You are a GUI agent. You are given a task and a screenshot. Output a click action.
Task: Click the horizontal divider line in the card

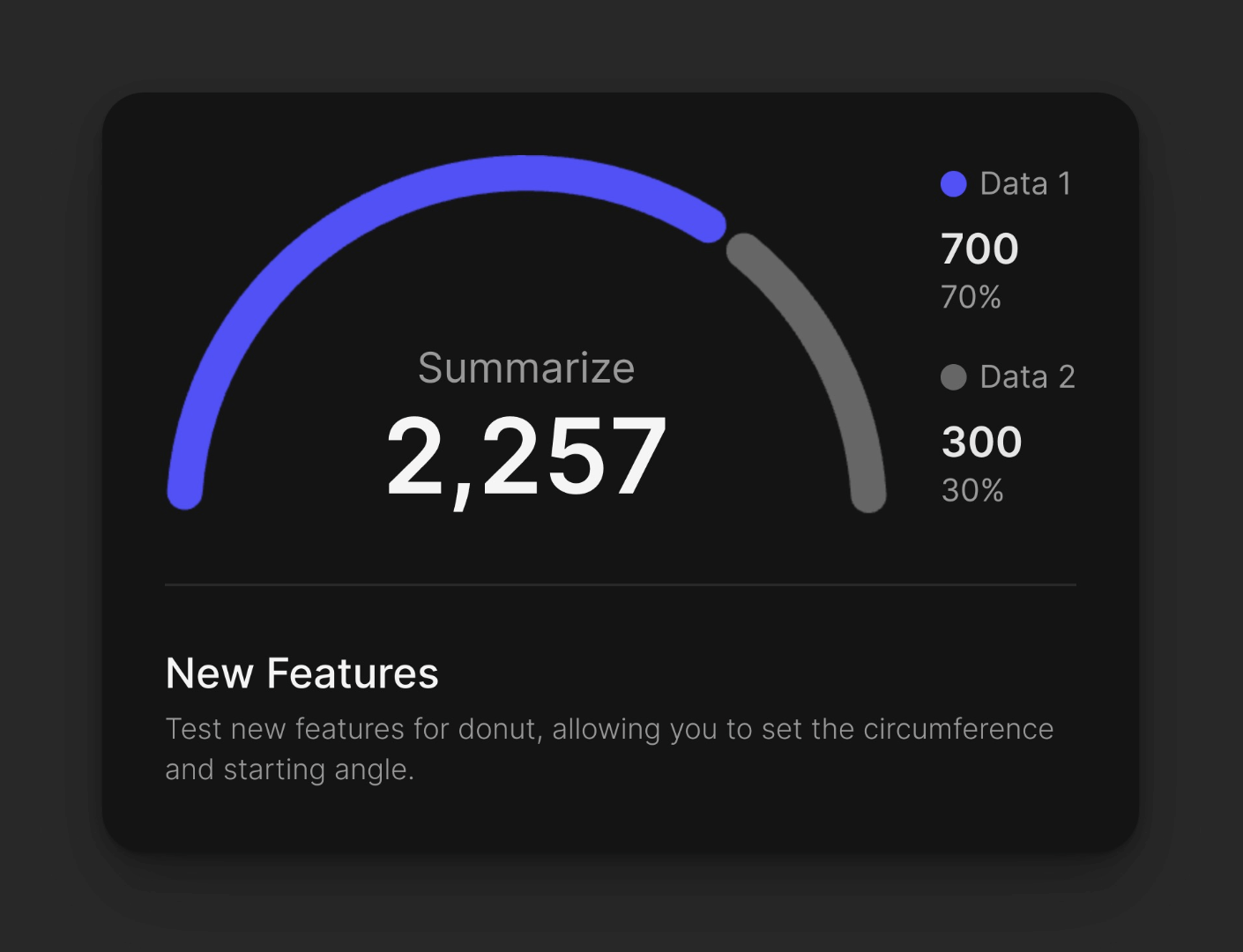click(x=620, y=584)
